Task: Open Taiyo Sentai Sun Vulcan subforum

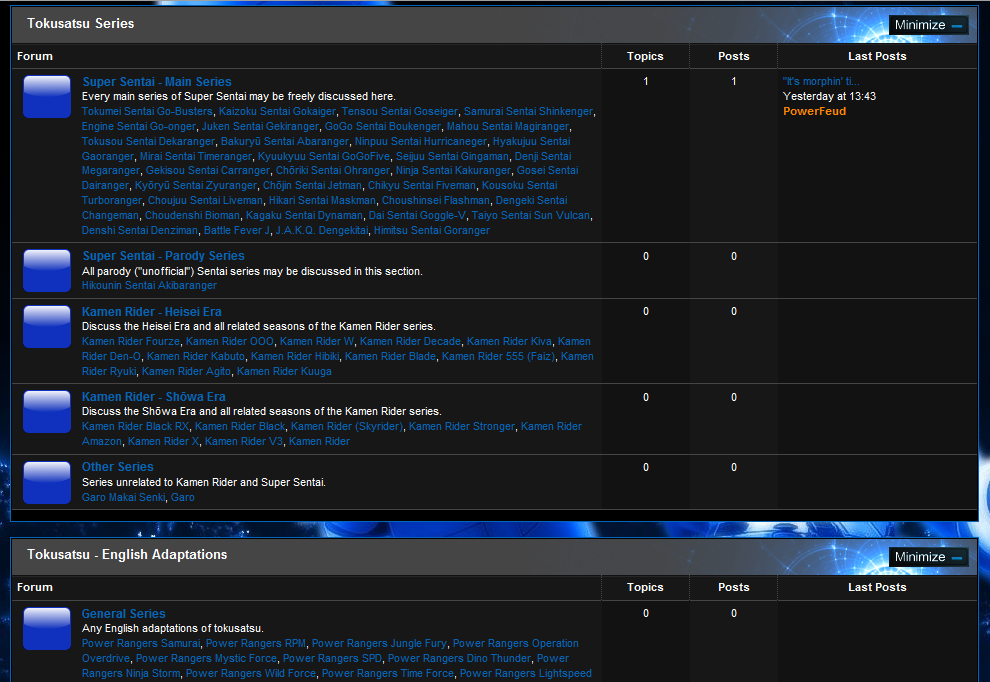Action: (x=531, y=215)
